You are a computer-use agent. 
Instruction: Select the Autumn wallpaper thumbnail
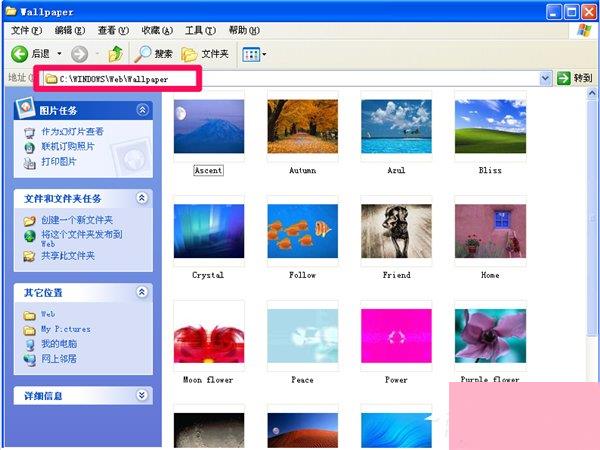click(303, 126)
